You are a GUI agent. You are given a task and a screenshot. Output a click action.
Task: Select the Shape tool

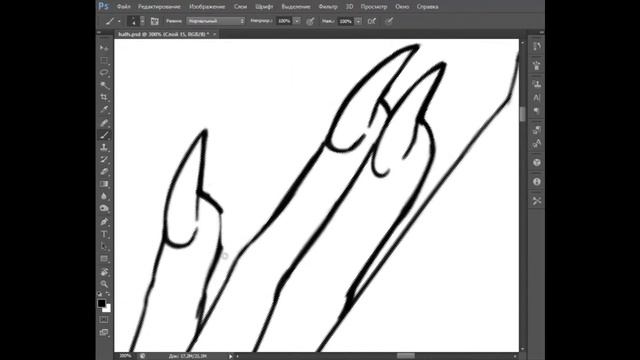click(104, 259)
